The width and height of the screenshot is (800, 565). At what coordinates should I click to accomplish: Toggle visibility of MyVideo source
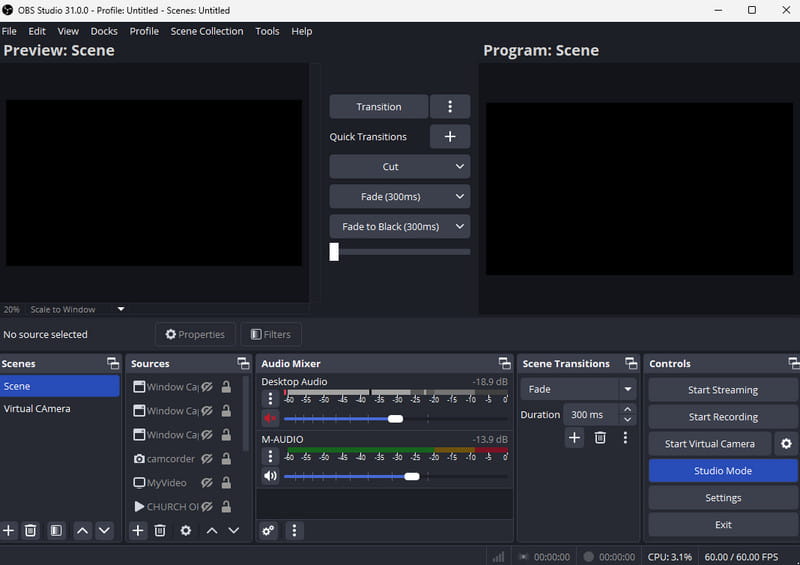pos(207,483)
